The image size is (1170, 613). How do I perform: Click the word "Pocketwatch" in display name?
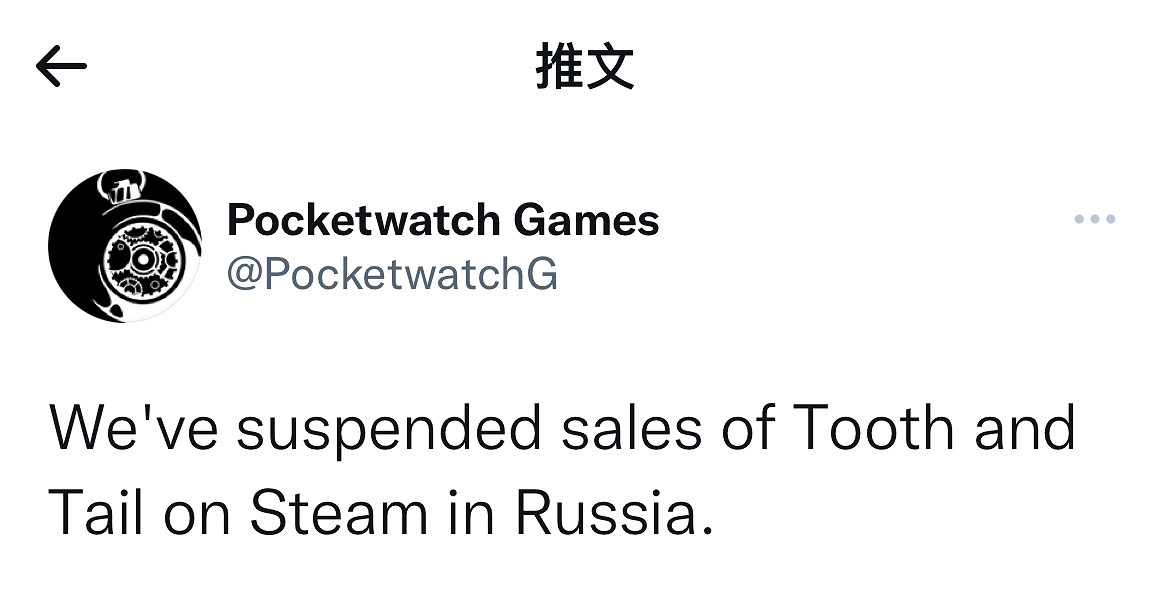click(x=363, y=220)
